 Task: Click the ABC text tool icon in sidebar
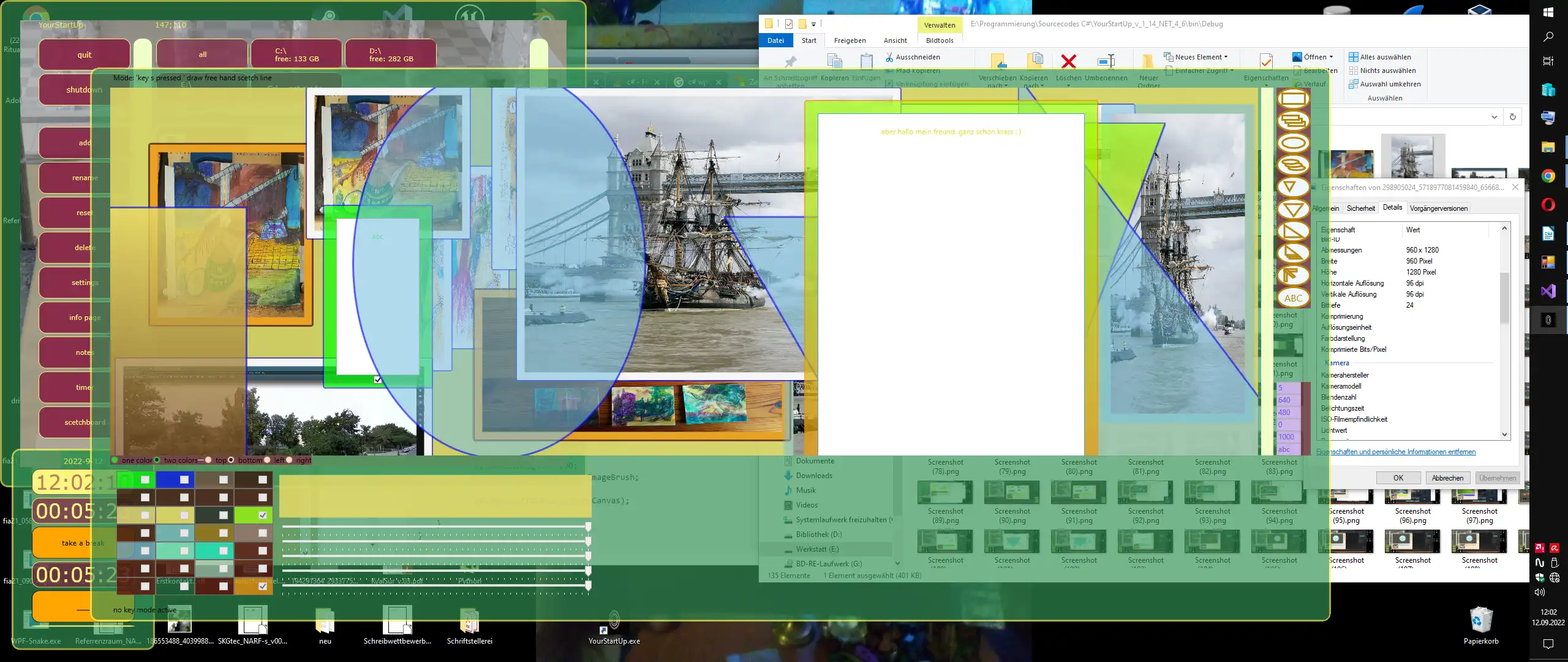(x=1293, y=297)
